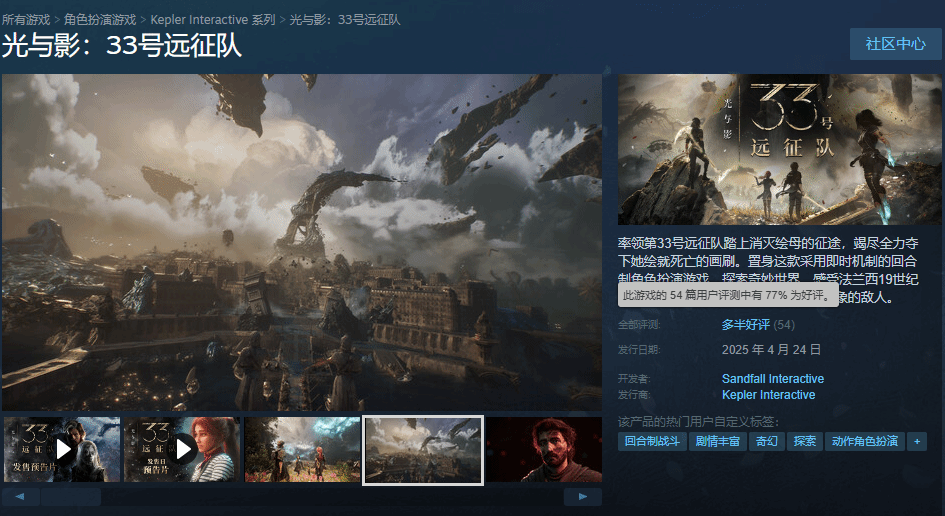The width and height of the screenshot is (945, 516).
Task: Click the thumbnail strip scrollbar handle
Action: [71, 497]
